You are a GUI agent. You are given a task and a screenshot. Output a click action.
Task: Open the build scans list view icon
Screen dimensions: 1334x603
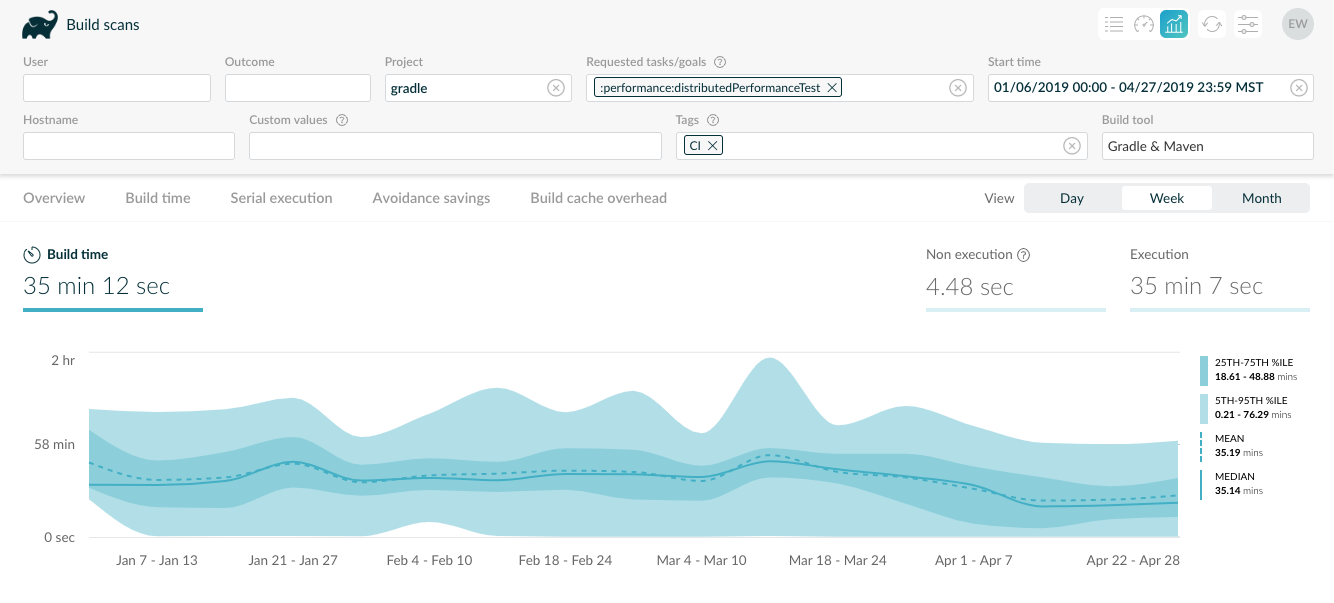click(1113, 24)
